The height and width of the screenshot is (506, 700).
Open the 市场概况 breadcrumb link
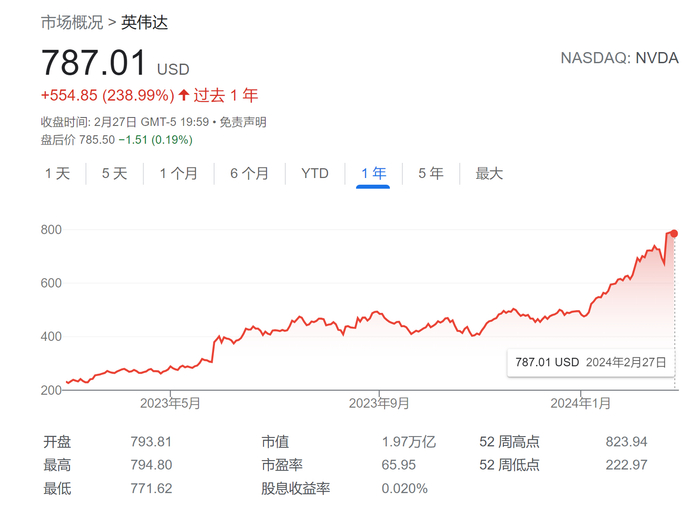72,22
